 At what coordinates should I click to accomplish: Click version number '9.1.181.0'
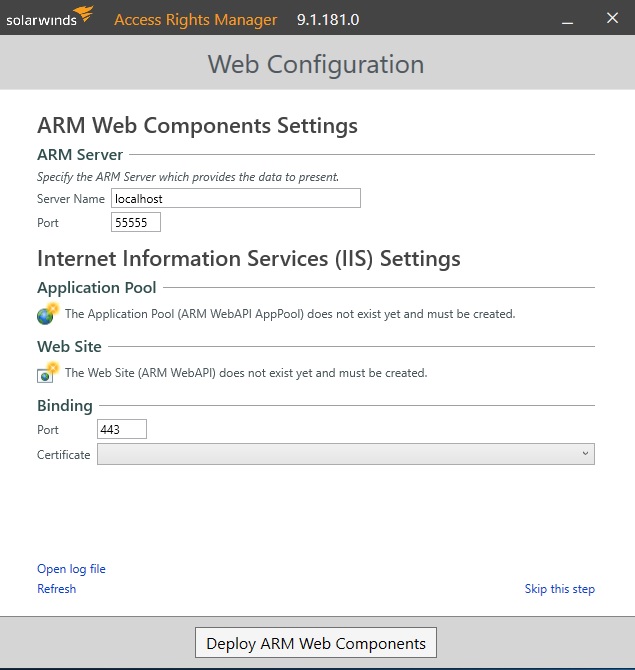[x=328, y=20]
